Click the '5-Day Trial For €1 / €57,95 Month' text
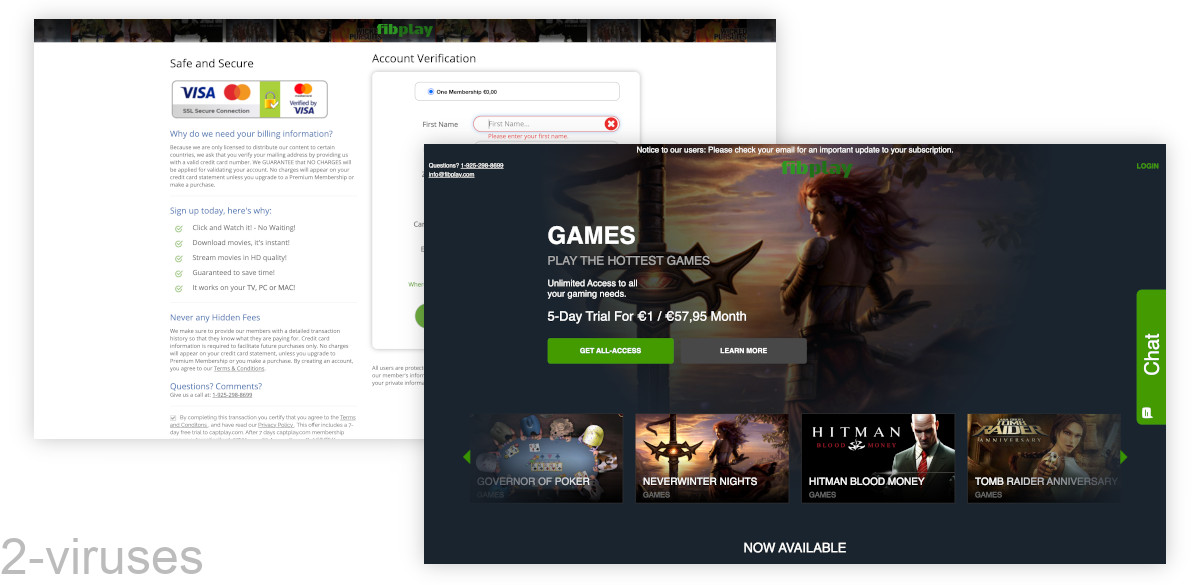This screenshot has height=585, width=1200. point(647,316)
